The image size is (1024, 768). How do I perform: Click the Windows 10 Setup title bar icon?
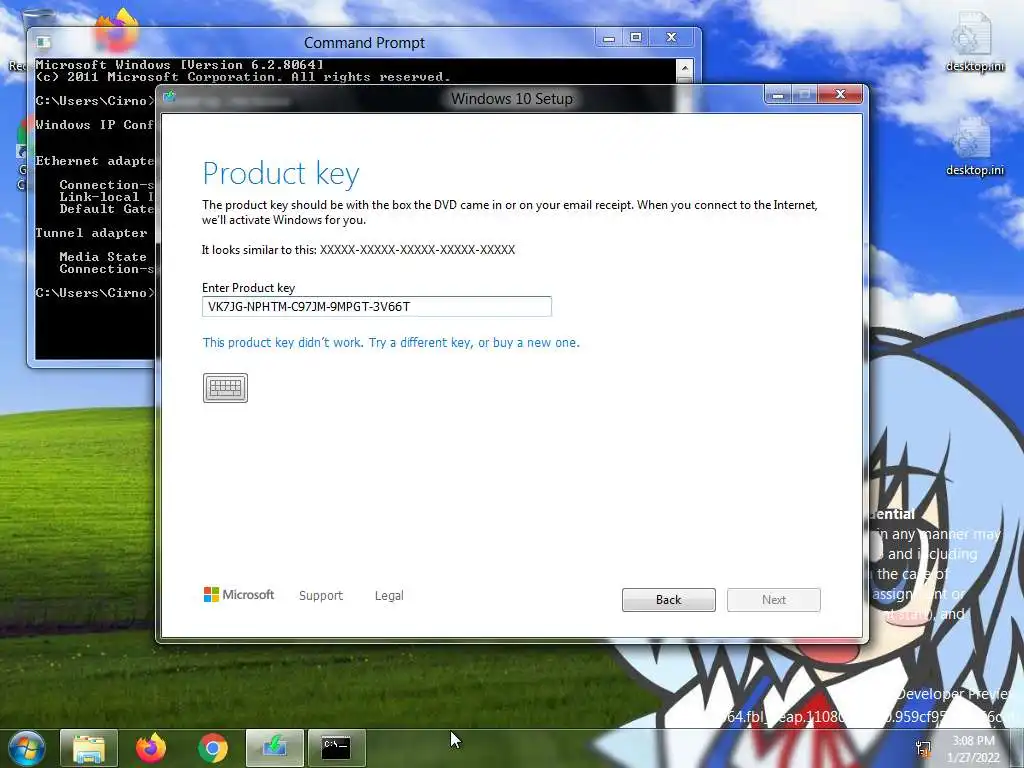pyautogui.click(x=170, y=97)
